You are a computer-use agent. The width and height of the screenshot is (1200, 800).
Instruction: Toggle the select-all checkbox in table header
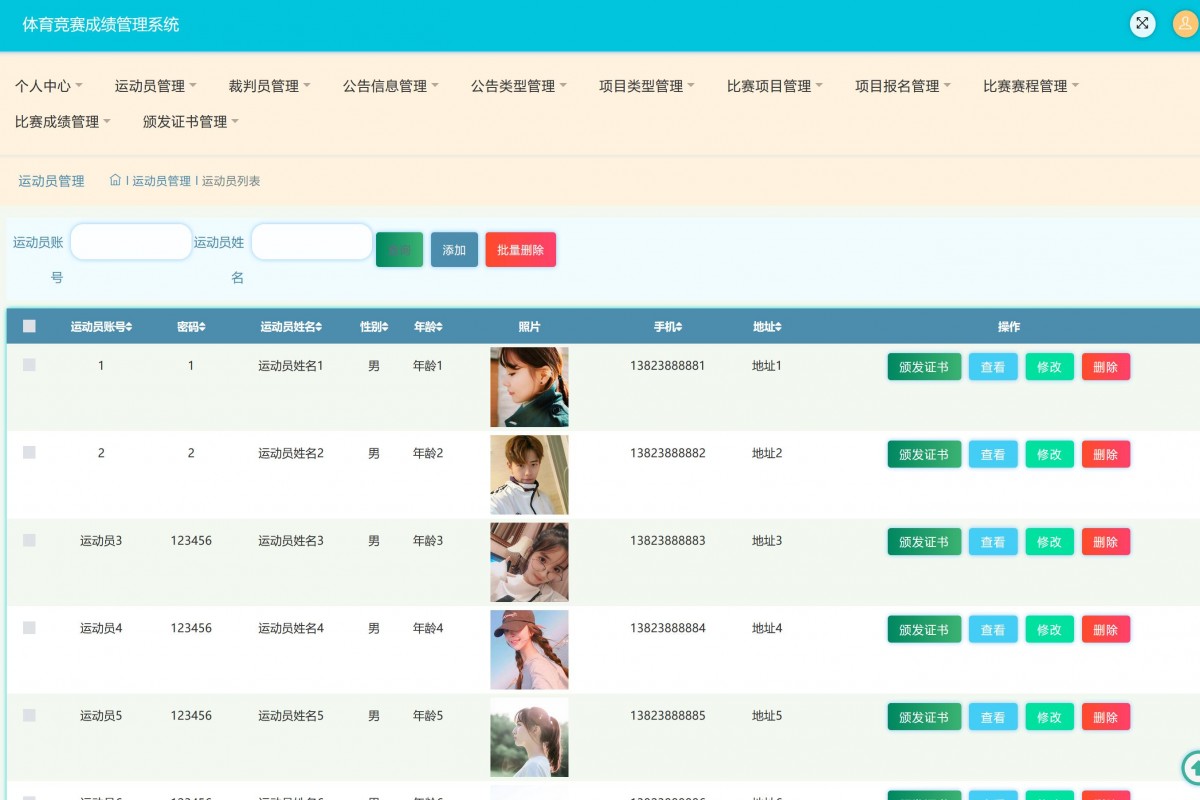[x=29, y=326]
